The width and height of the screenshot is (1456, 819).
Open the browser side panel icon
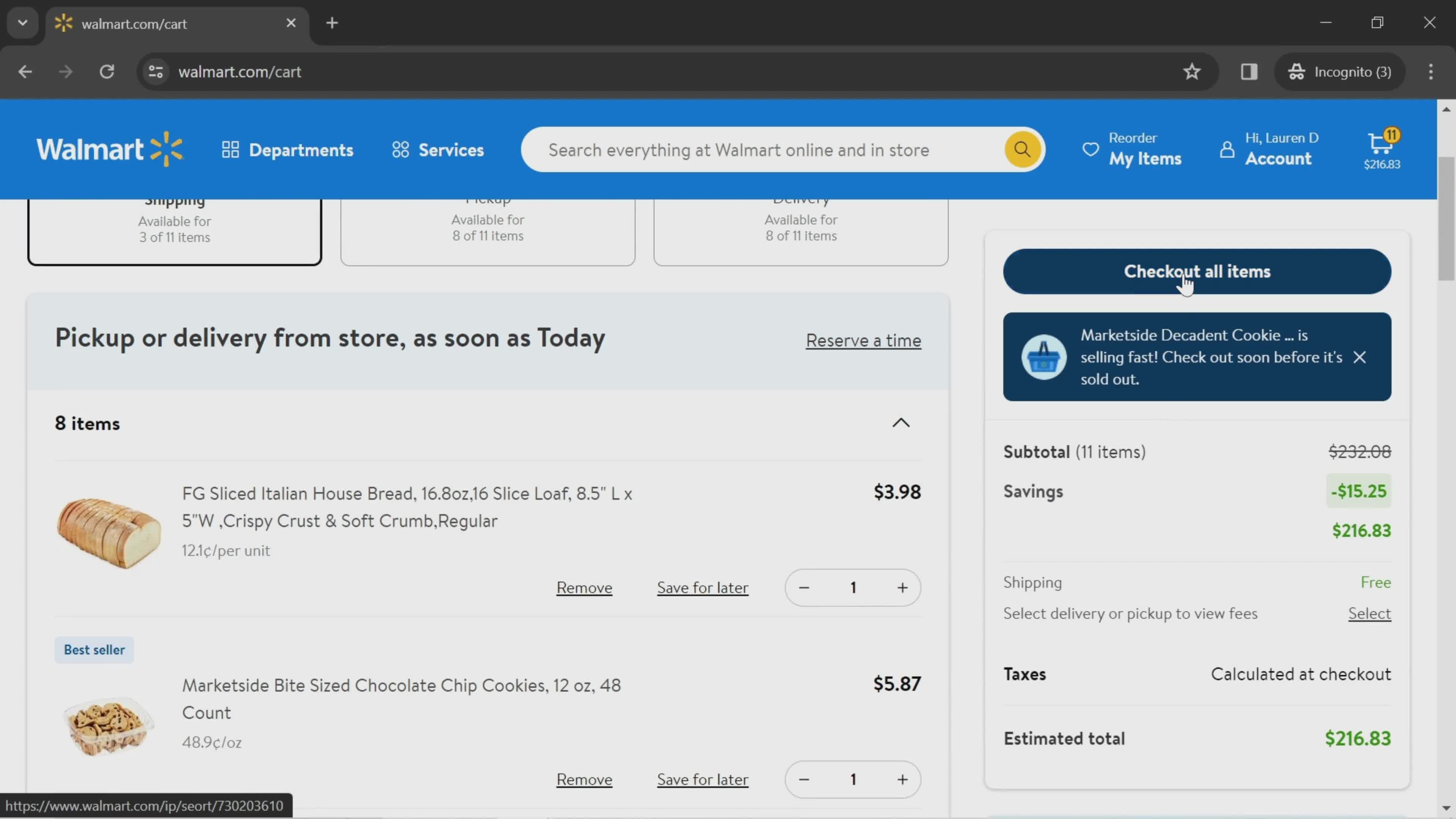point(1249,72)
